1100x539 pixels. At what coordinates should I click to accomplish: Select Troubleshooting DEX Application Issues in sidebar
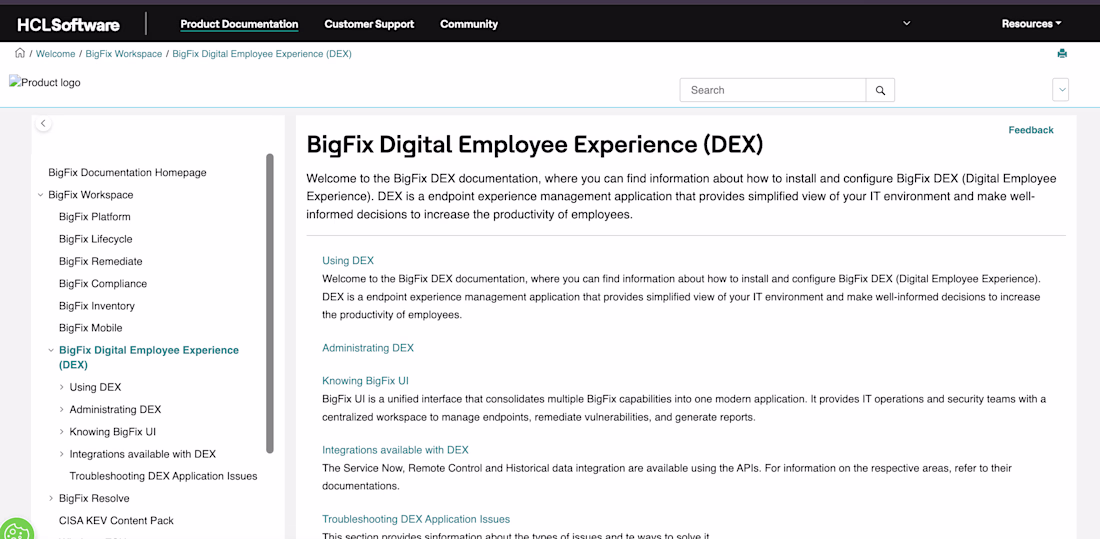(x=163, y=477)
